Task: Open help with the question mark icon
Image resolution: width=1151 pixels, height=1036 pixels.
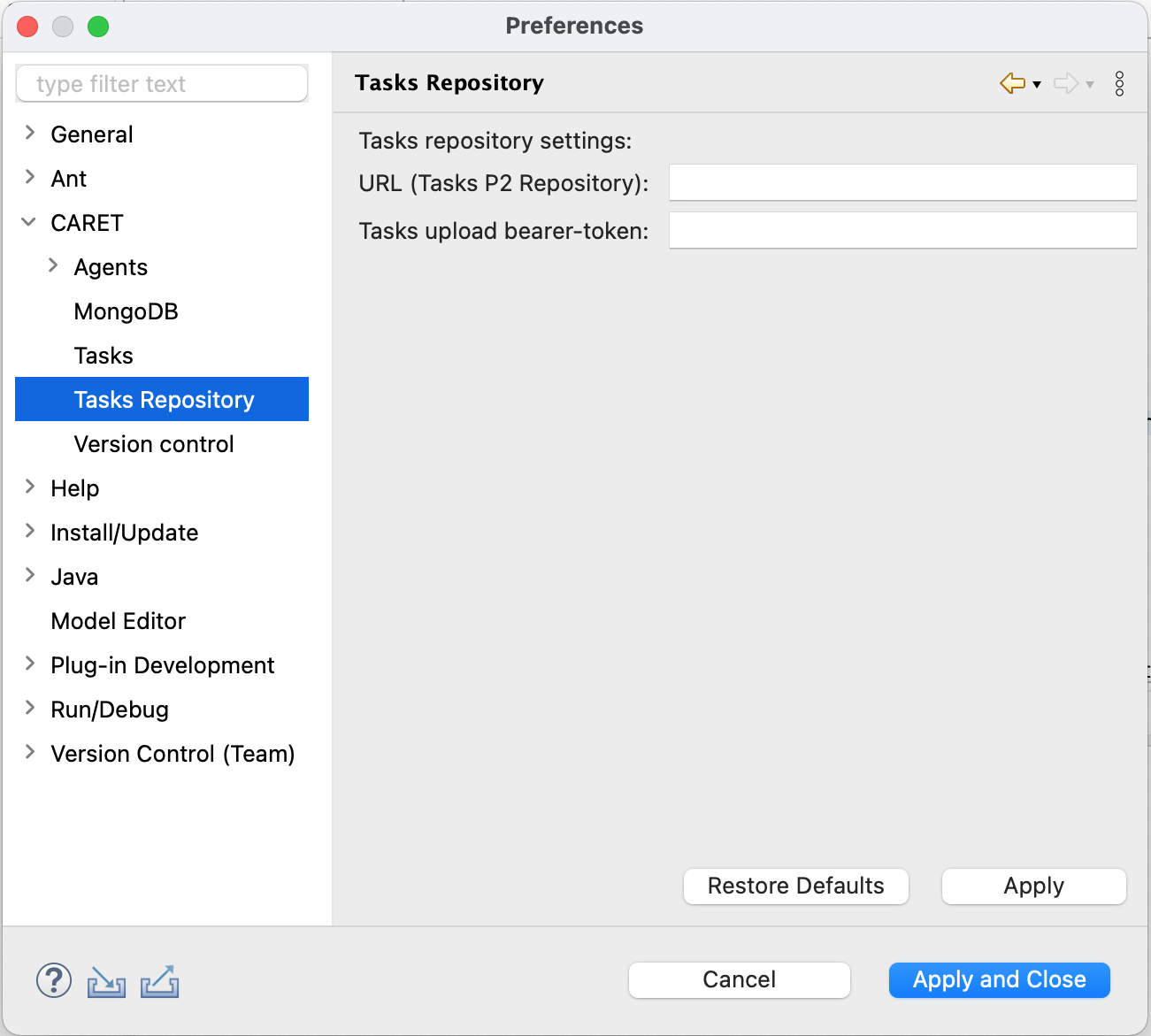Action: click(x=53, y=980)
